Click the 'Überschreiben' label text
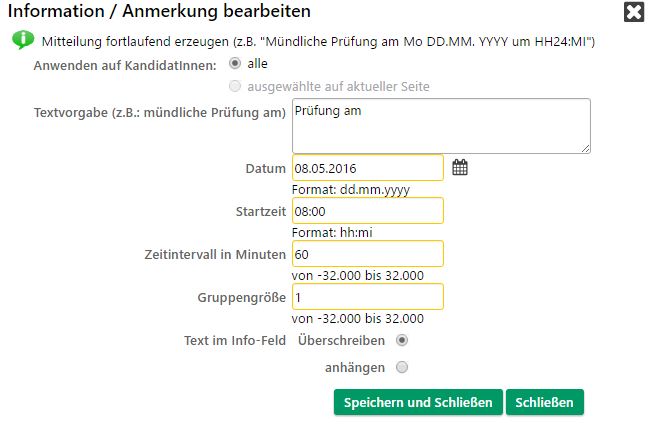The width and height of the screenshot is (646, 433). pyautogui.click(x=342, y=340)
